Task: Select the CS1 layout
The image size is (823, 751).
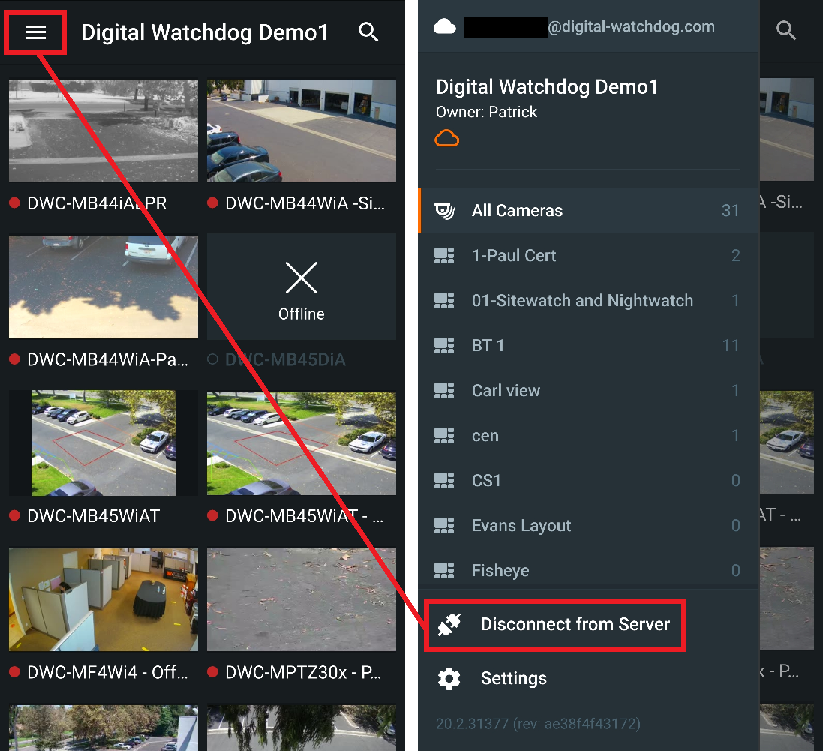Action: [486, 481]
